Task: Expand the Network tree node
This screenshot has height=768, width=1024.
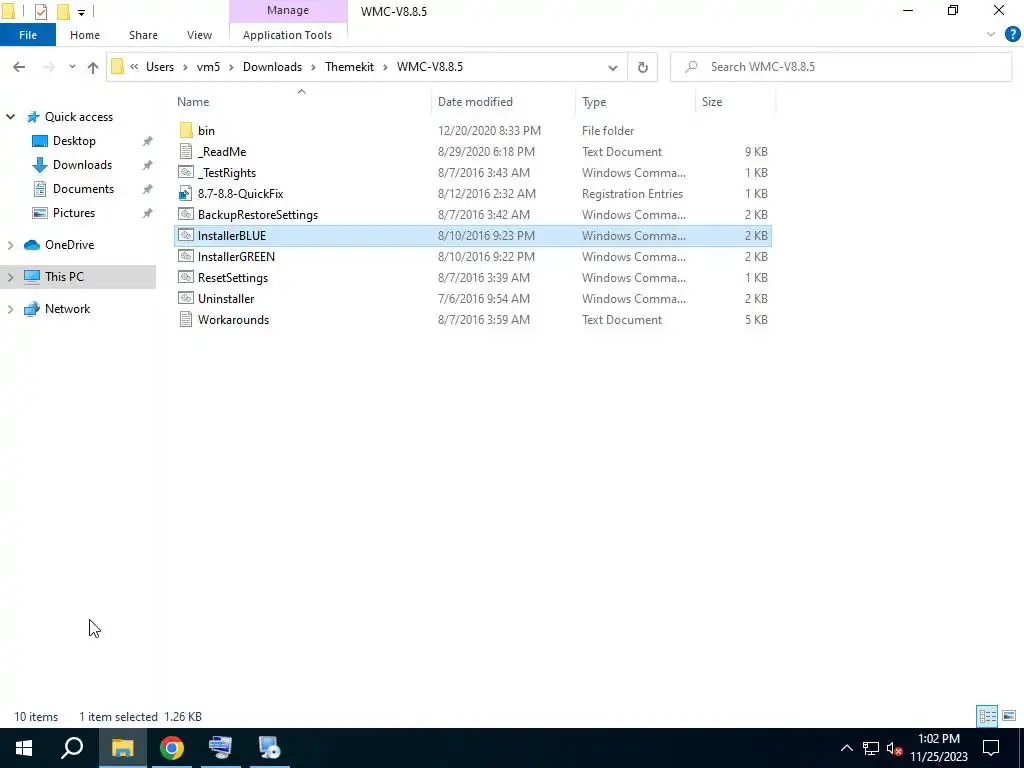Action: click(10, 309)
